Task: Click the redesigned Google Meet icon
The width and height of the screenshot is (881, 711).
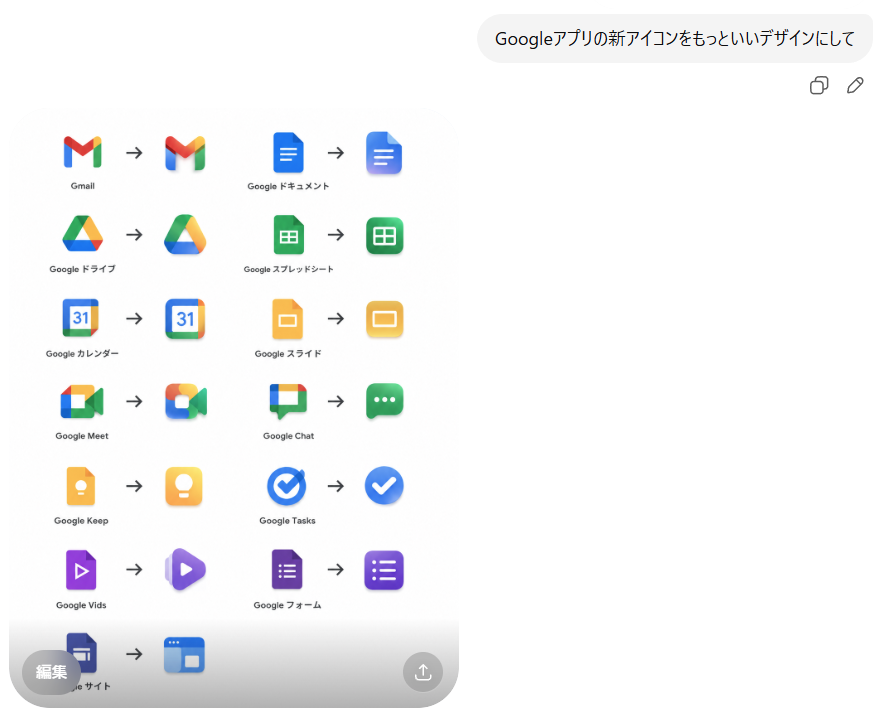Action: coord(186,401)
